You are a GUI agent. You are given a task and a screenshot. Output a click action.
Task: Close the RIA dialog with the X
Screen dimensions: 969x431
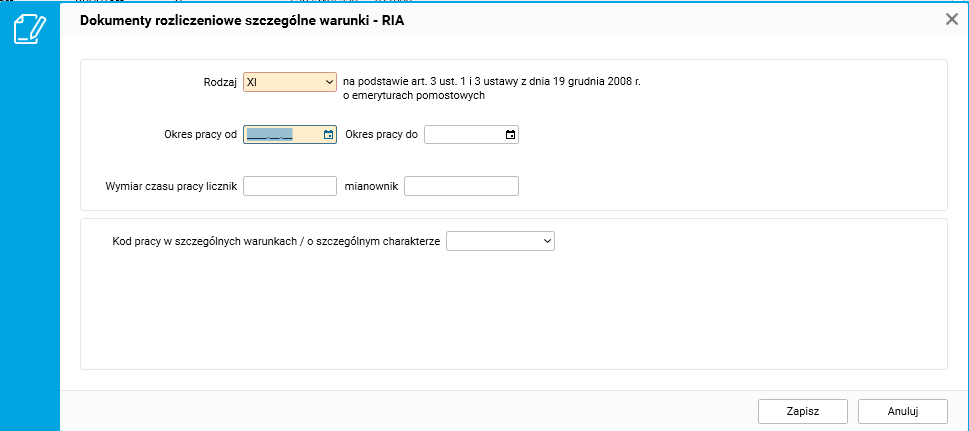pyautogui.click(x=951, y=19)
